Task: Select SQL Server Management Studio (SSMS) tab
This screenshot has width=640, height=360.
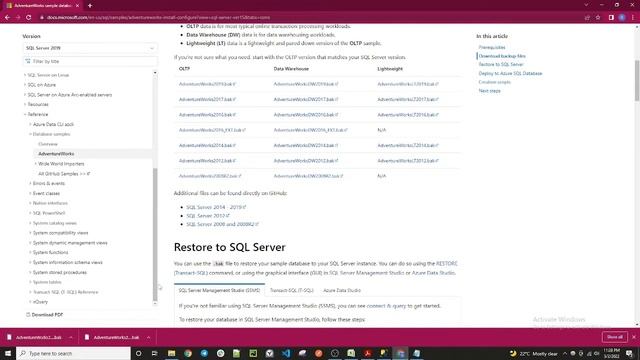Action: 219,290
